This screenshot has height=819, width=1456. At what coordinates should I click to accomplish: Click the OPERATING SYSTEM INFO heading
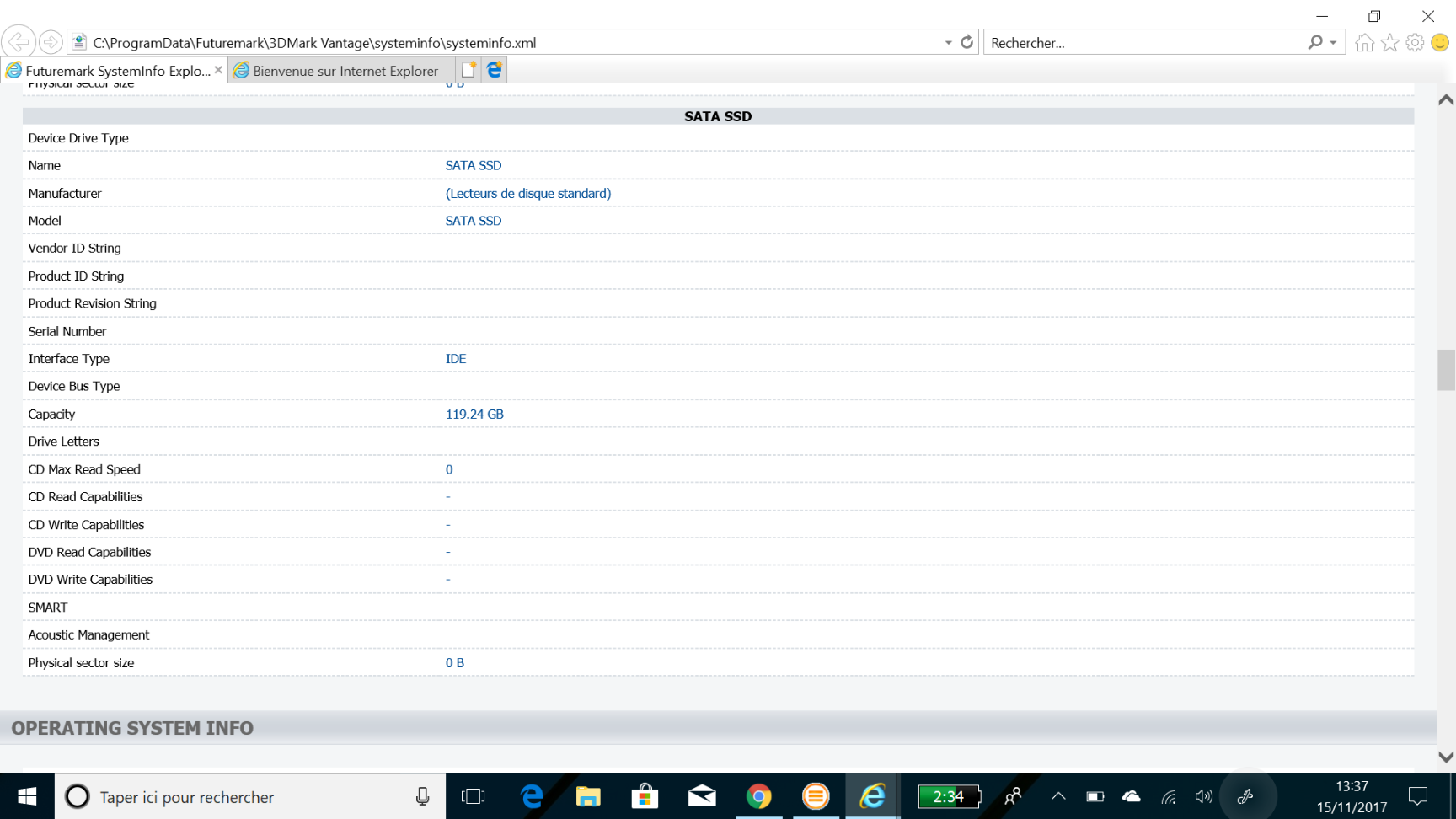tap(132, 728)
